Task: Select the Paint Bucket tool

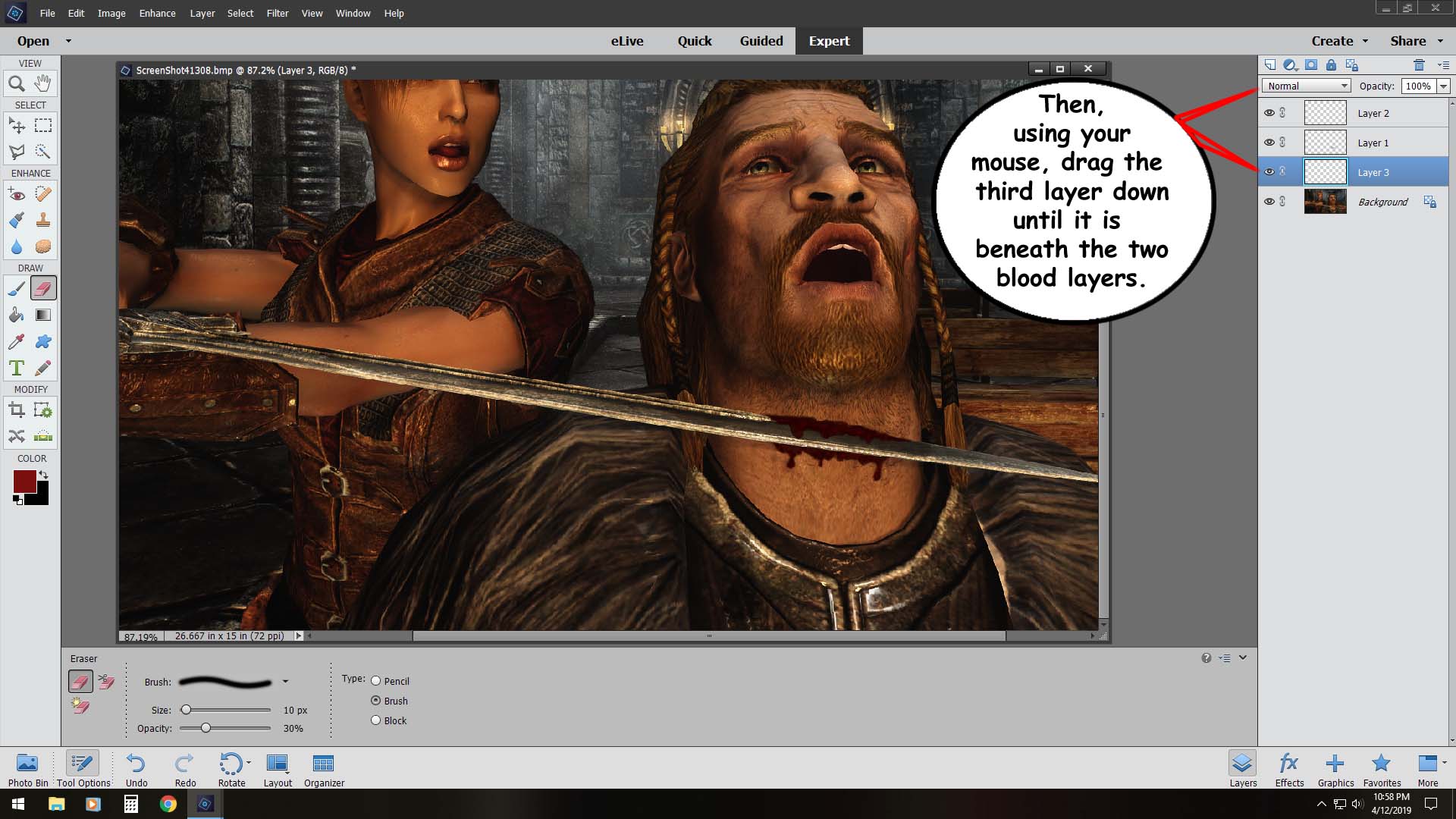Action: [17, 315]
